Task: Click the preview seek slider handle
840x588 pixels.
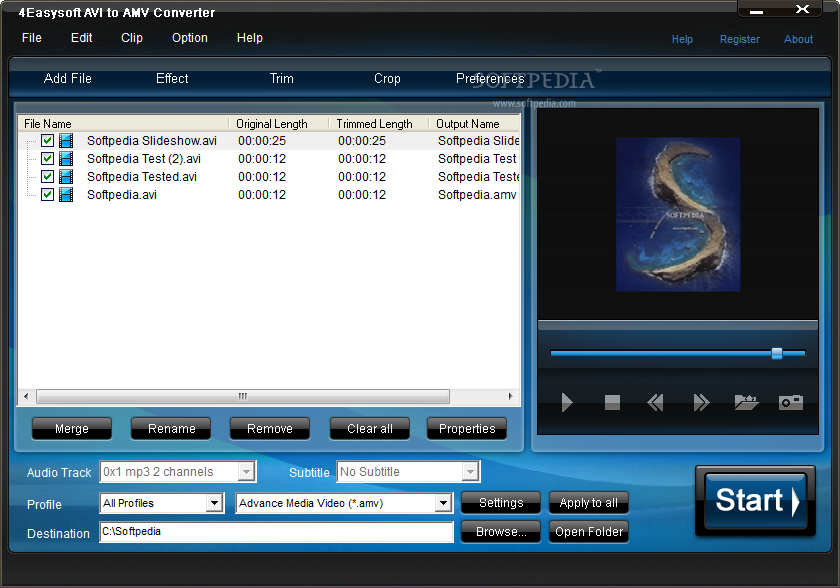Action: pyautogui.click(x=777, y=353)
